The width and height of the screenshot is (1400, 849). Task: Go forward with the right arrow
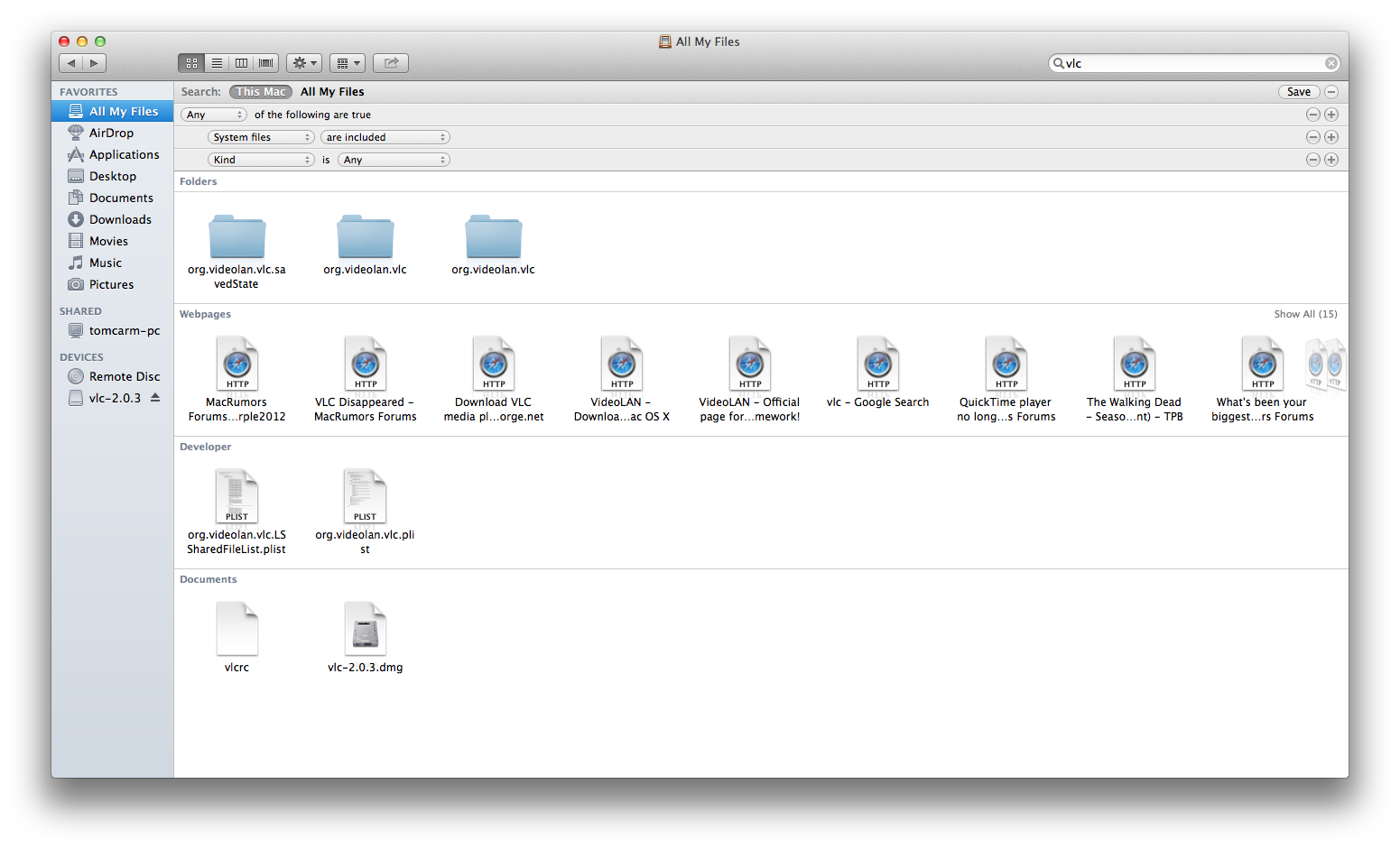(x=95, y=63)
